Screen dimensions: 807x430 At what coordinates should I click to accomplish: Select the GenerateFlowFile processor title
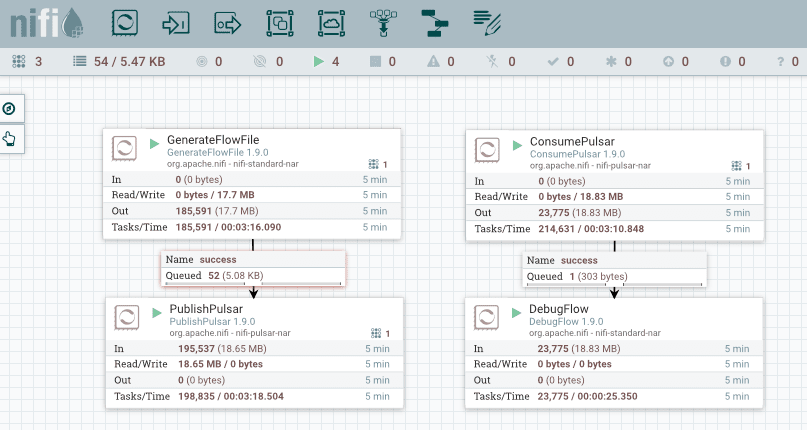(x=213, y=140)
